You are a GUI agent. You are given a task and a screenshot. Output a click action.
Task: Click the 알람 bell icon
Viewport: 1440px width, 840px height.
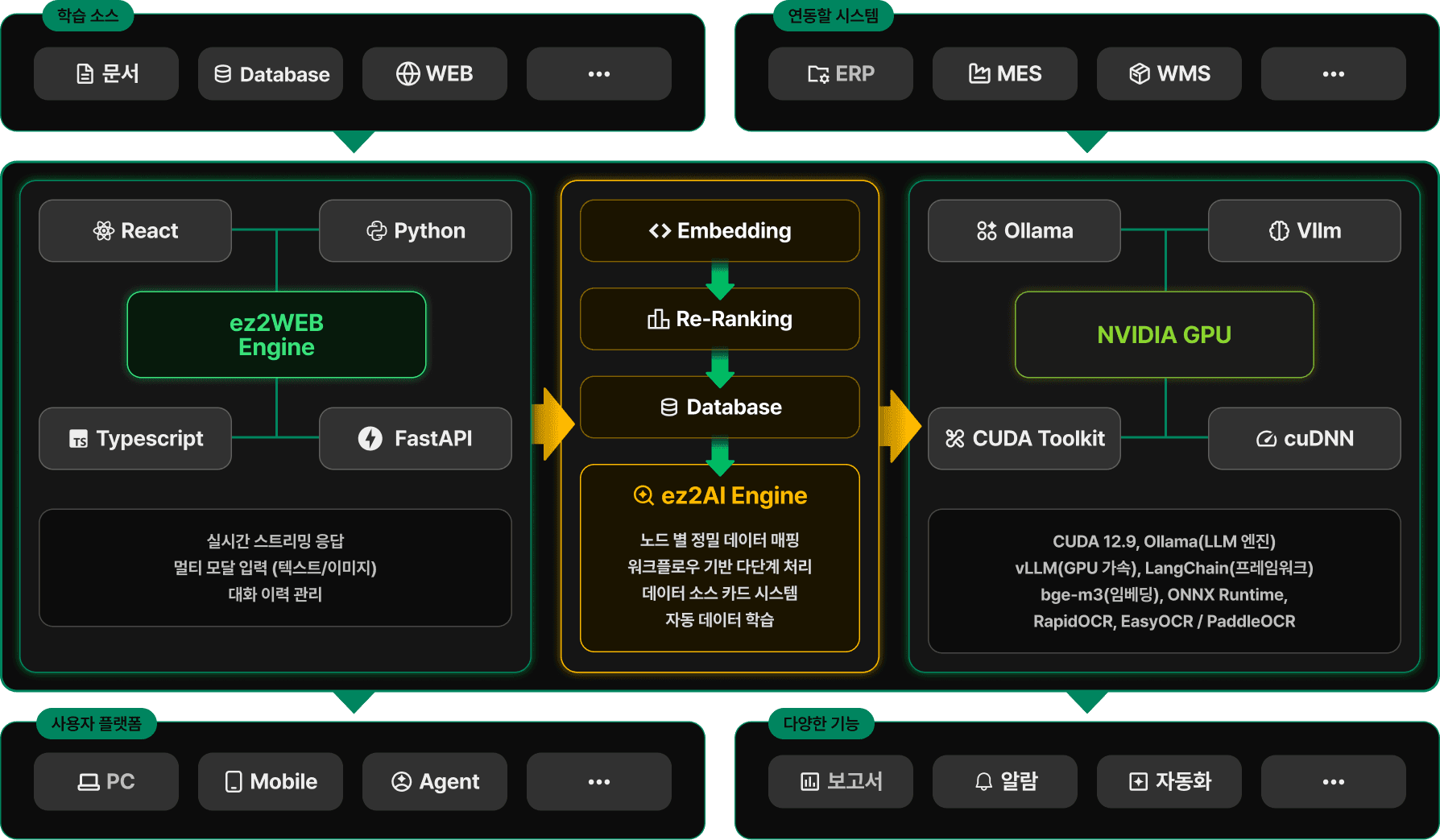(x=983, y=782)
